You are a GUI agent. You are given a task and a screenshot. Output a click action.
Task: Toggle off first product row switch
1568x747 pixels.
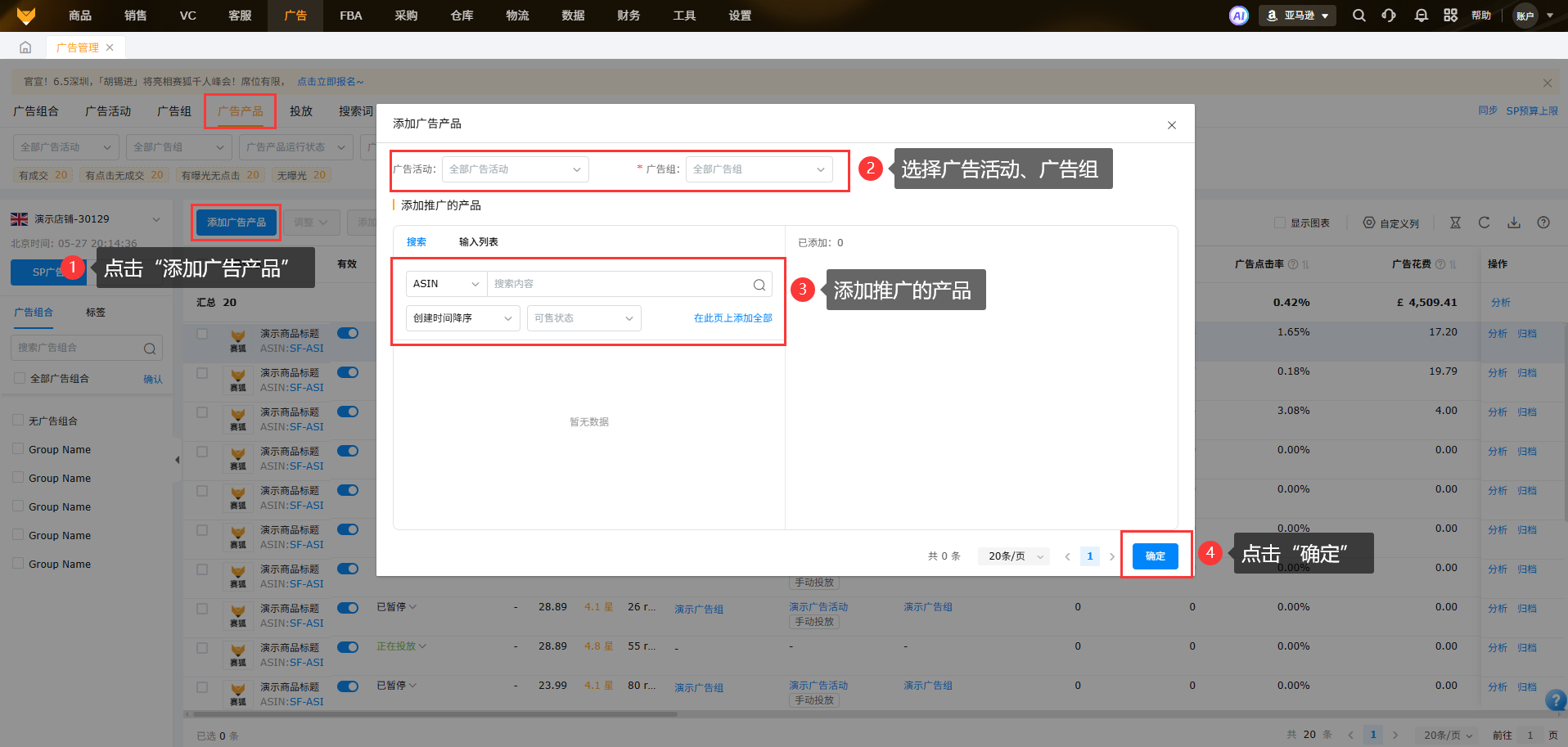tap(348, 333)
